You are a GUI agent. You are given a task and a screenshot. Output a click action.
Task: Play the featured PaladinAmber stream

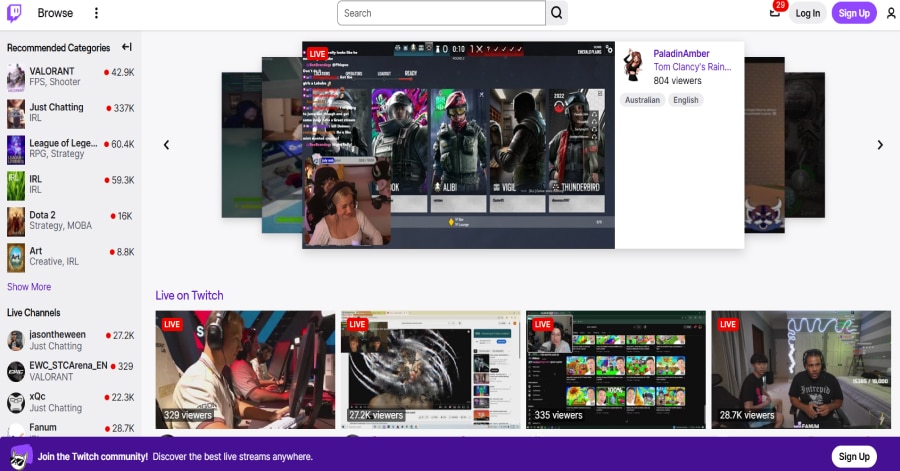click(x=458, y=145)
